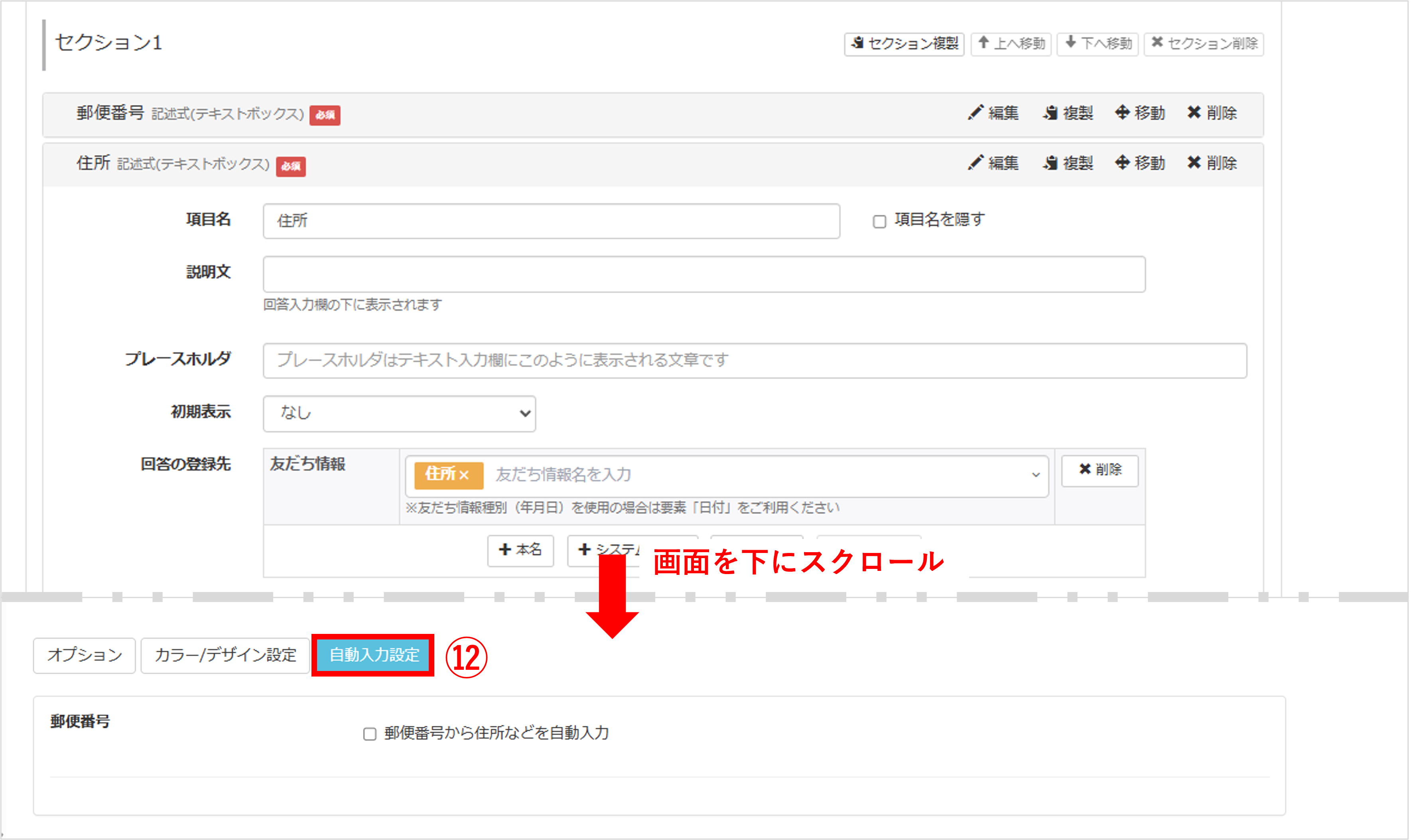Click the 上へ移動 up arrow icon
This screenshot has height=840, width=1413.
pos(984,43)
